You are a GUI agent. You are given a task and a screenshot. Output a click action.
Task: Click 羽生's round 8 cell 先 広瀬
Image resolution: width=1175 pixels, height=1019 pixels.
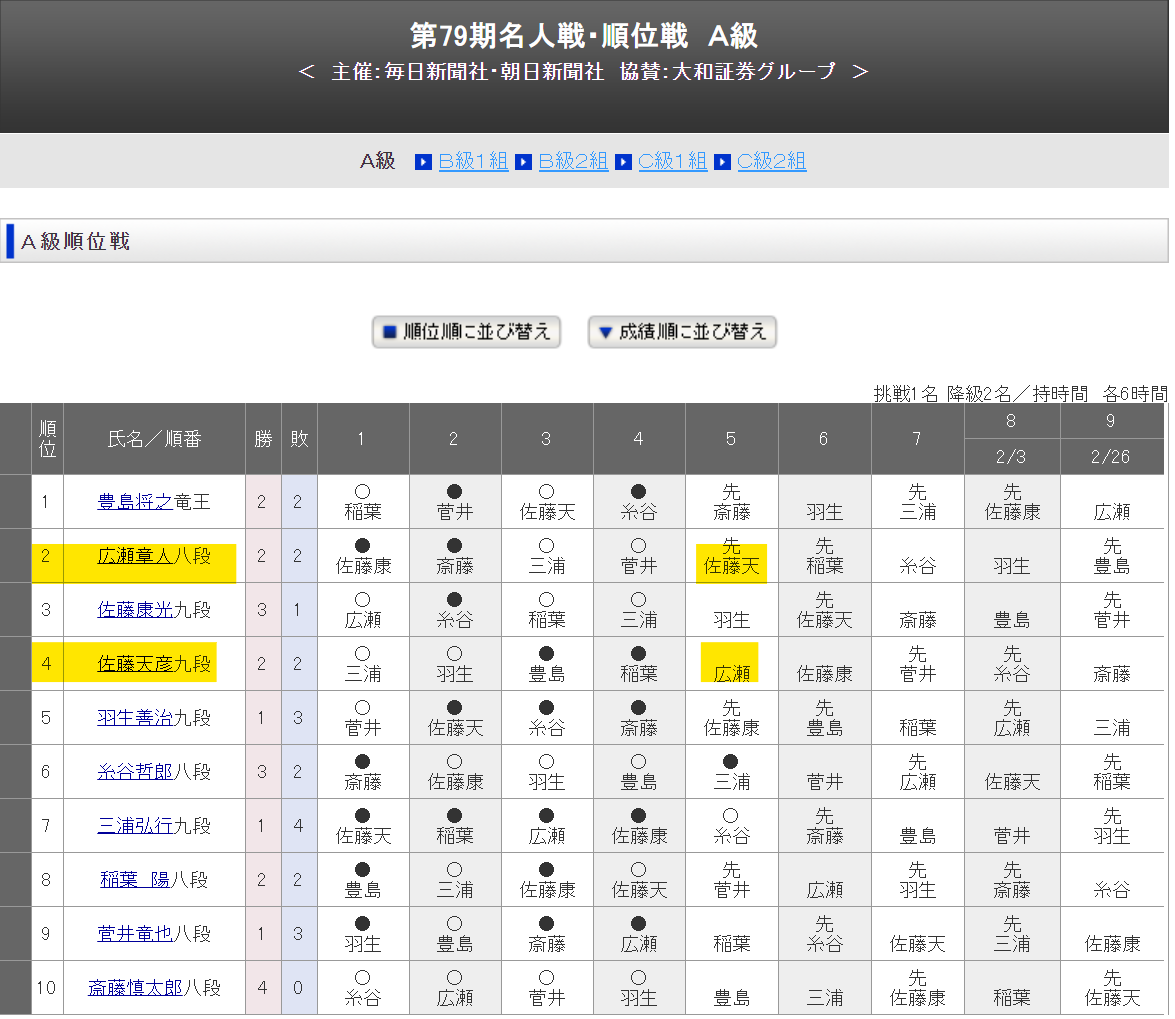pyautogui.click(x=1012, y=718)
